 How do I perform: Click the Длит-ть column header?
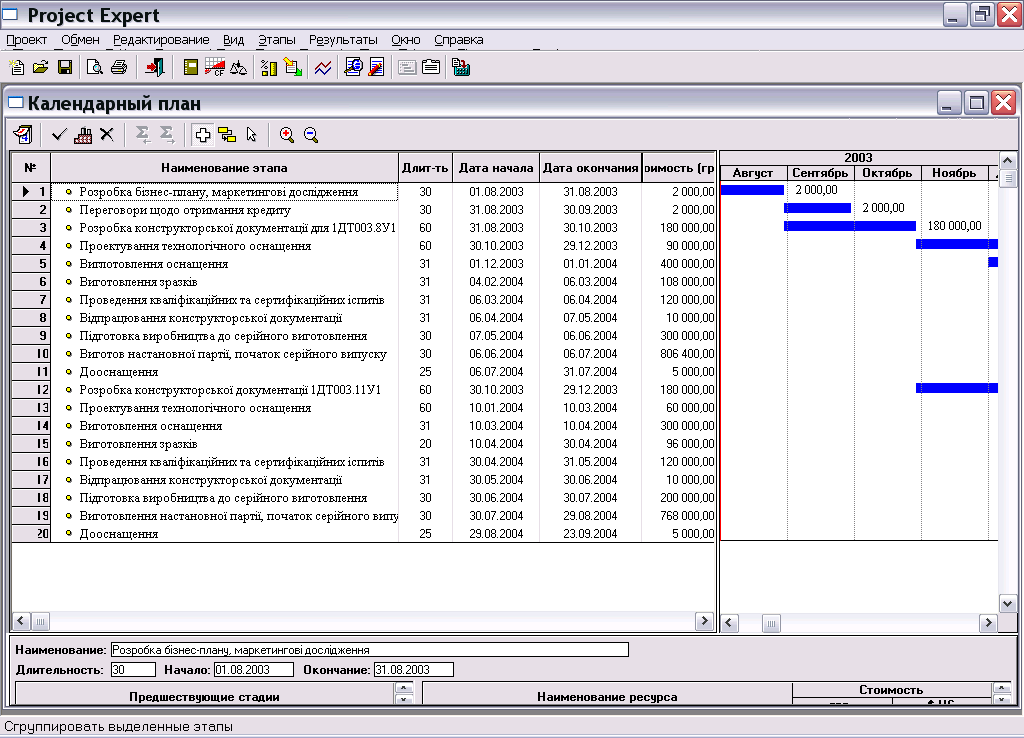[x=425, y=168]
